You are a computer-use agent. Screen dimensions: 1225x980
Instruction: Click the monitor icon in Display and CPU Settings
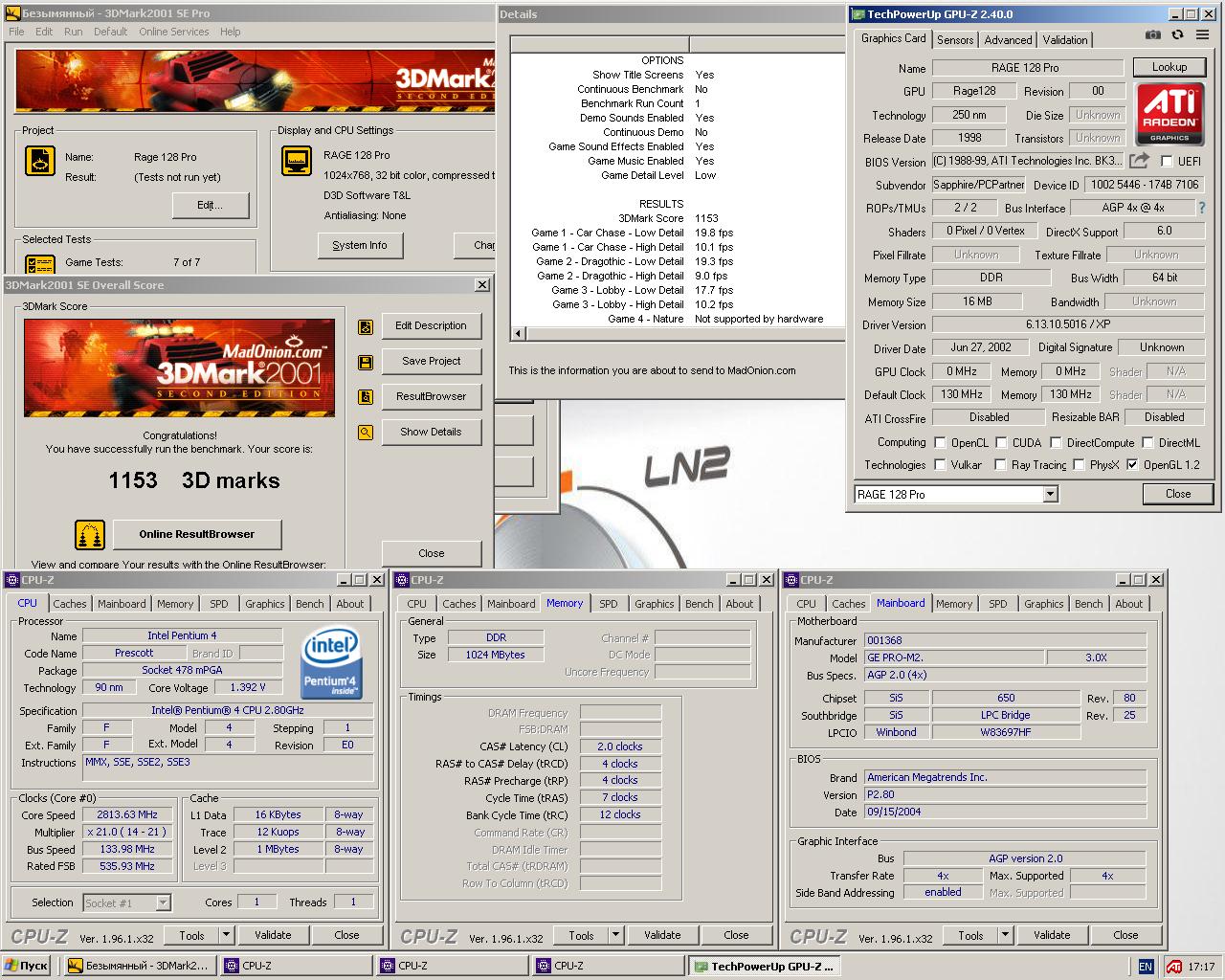pyautogui.click(x=297, y=161)
